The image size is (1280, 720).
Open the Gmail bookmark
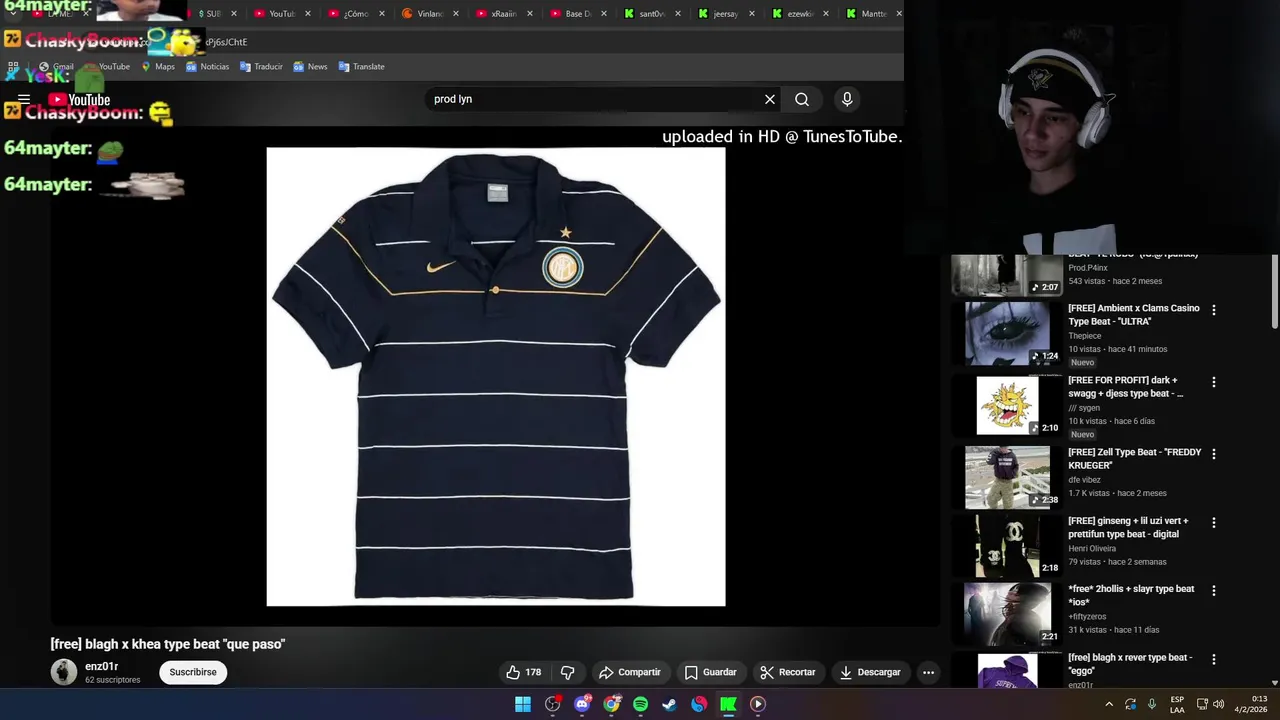[56, 67]
